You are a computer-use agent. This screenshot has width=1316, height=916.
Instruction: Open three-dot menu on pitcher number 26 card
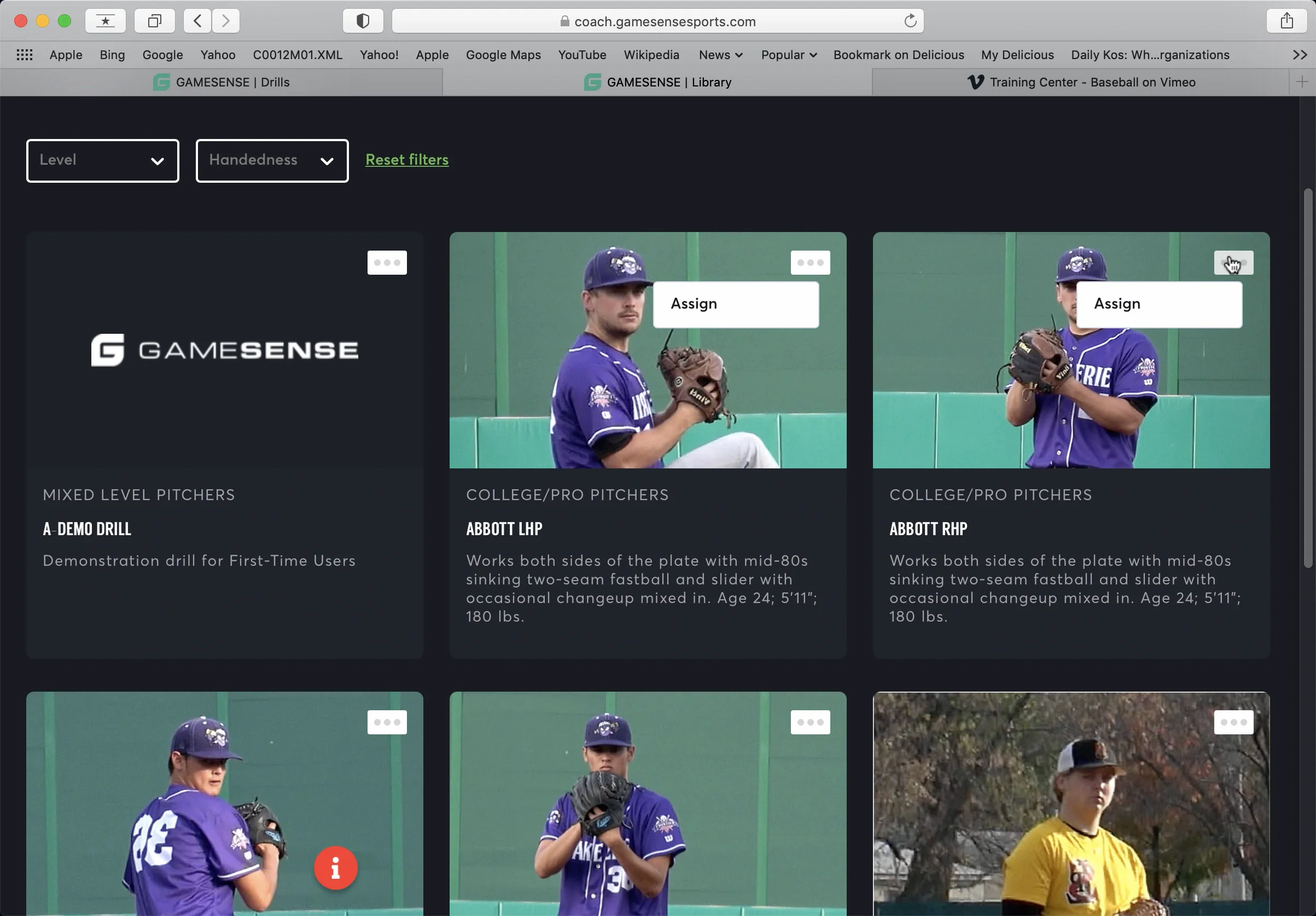point(387,722)
